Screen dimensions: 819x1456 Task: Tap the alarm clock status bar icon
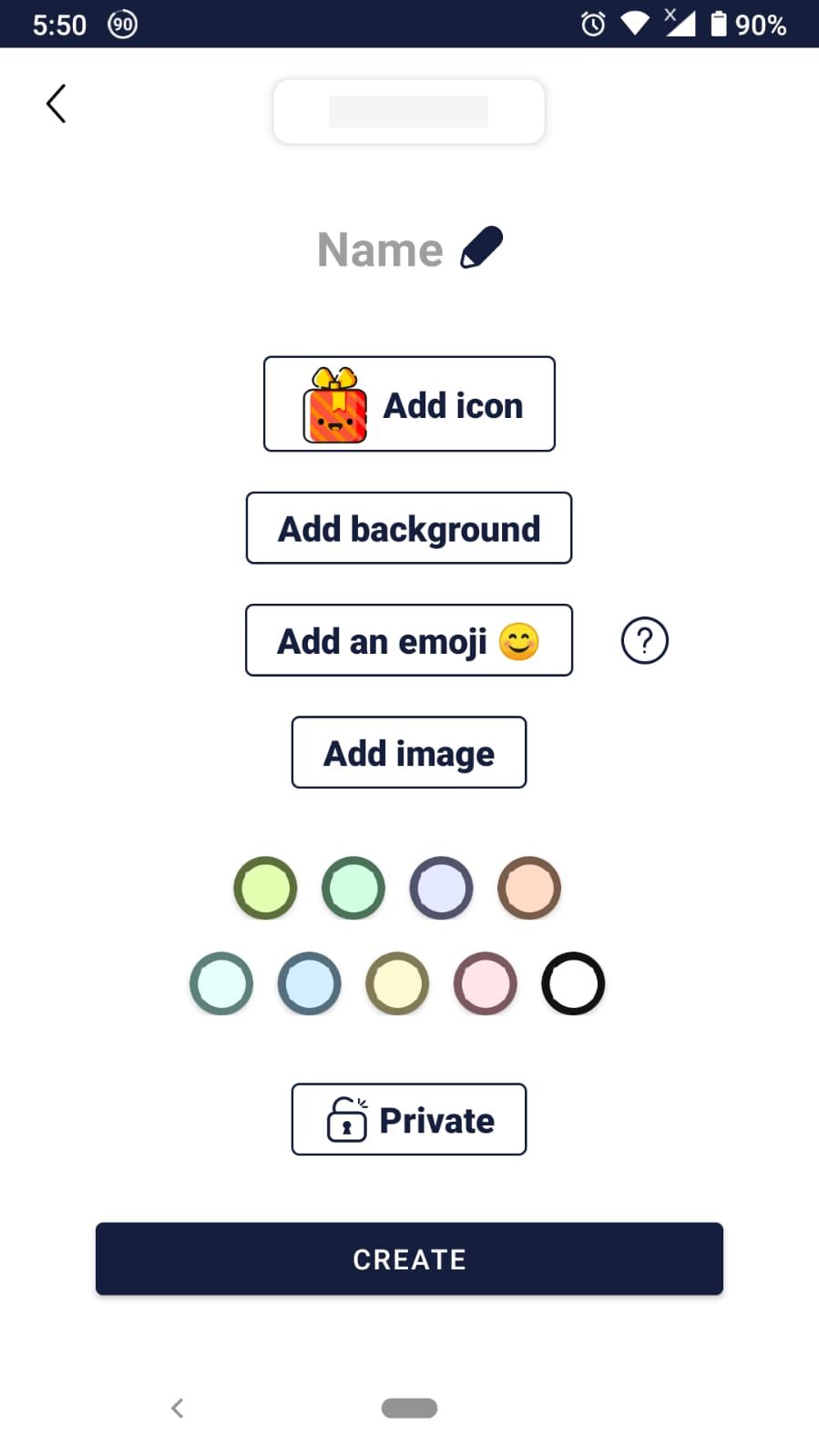click(x=593, y=24)
